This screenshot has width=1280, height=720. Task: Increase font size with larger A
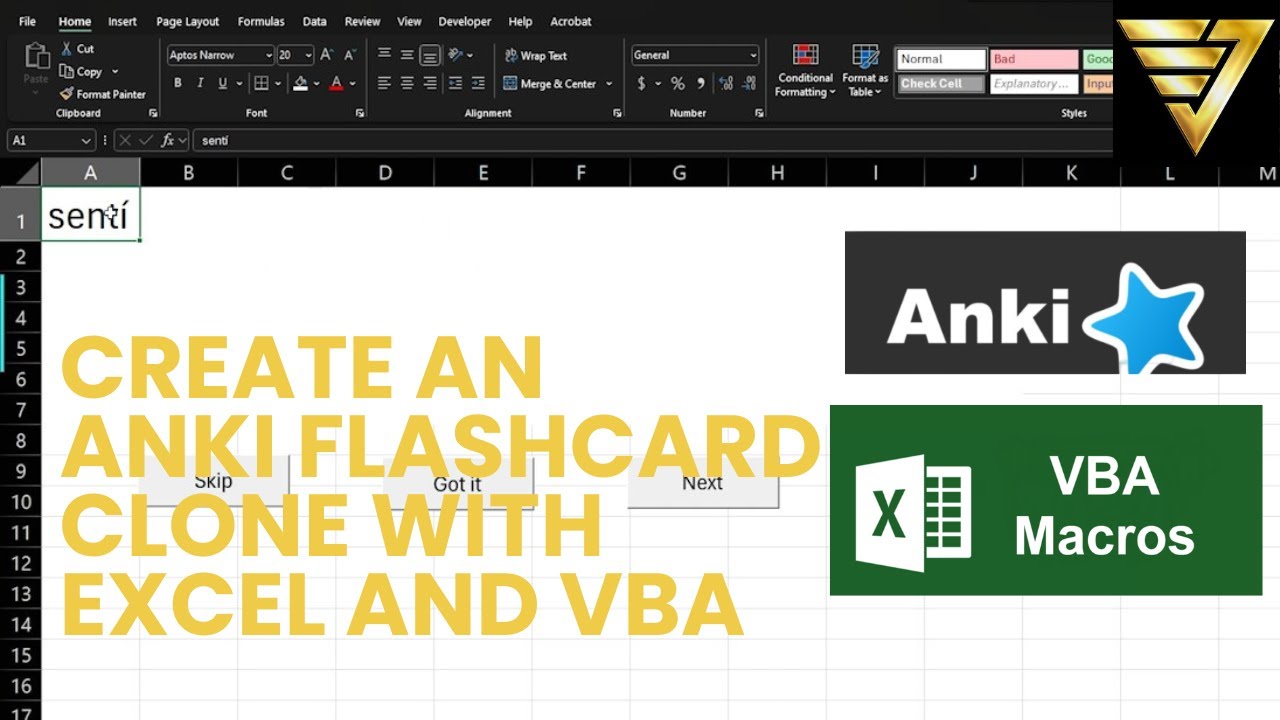327,55
